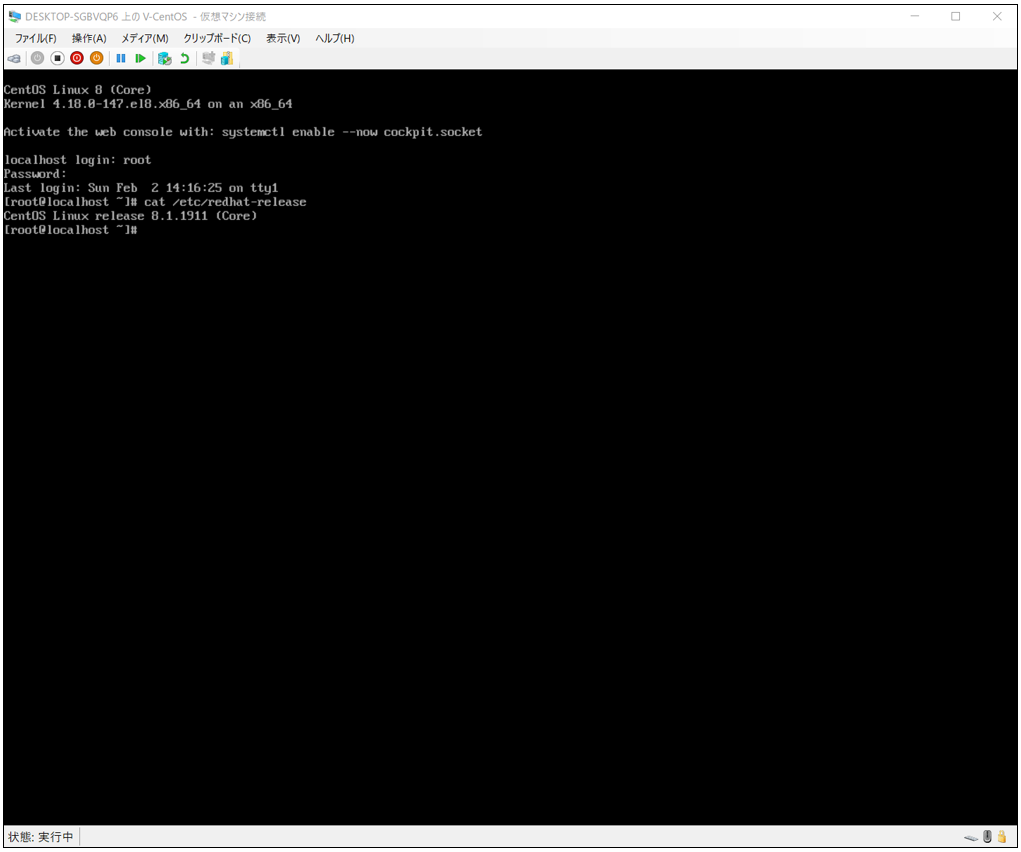Viewport: 1021px width, 852px height.
Task: Open the 表示(V) menu
Action: pyautogui.click(x=283, y=38)
